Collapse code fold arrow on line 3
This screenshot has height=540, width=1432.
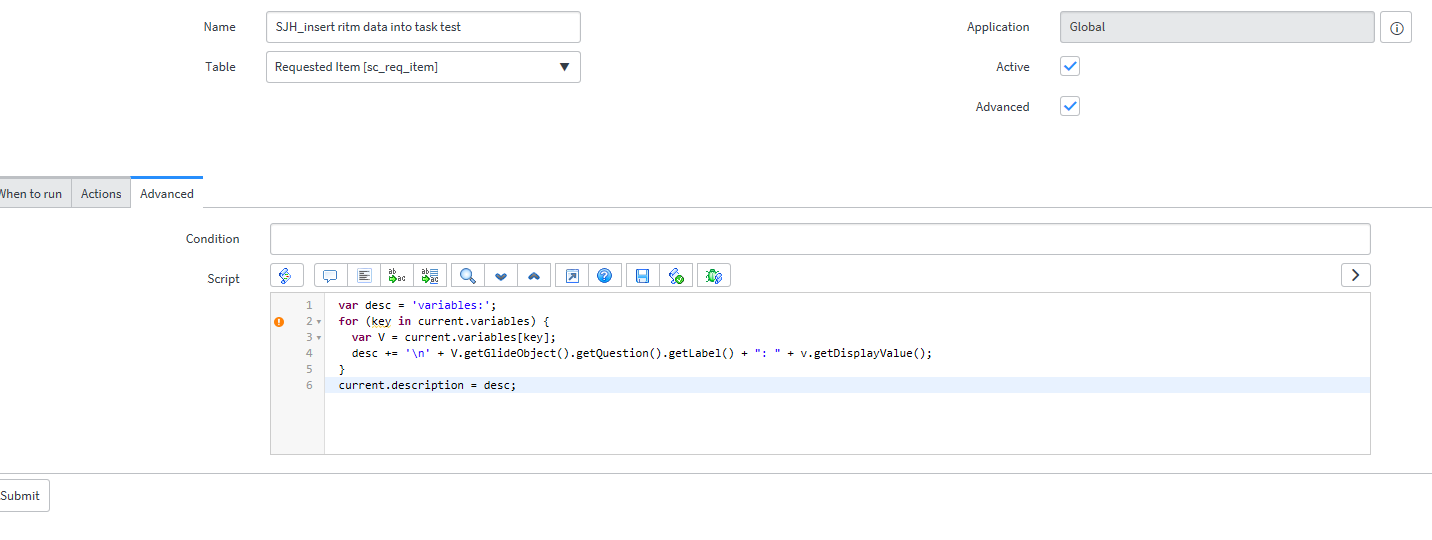[x=319, y=338]
